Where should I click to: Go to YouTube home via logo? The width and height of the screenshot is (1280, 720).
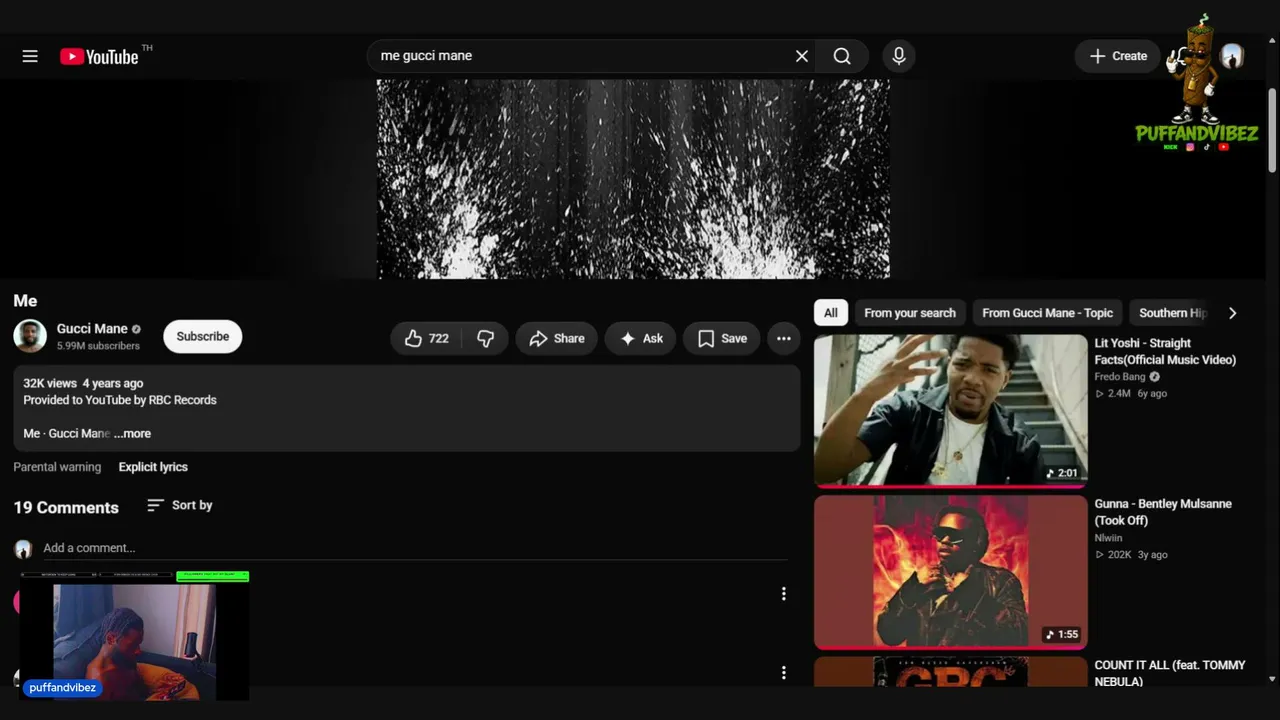pos(99,56)
